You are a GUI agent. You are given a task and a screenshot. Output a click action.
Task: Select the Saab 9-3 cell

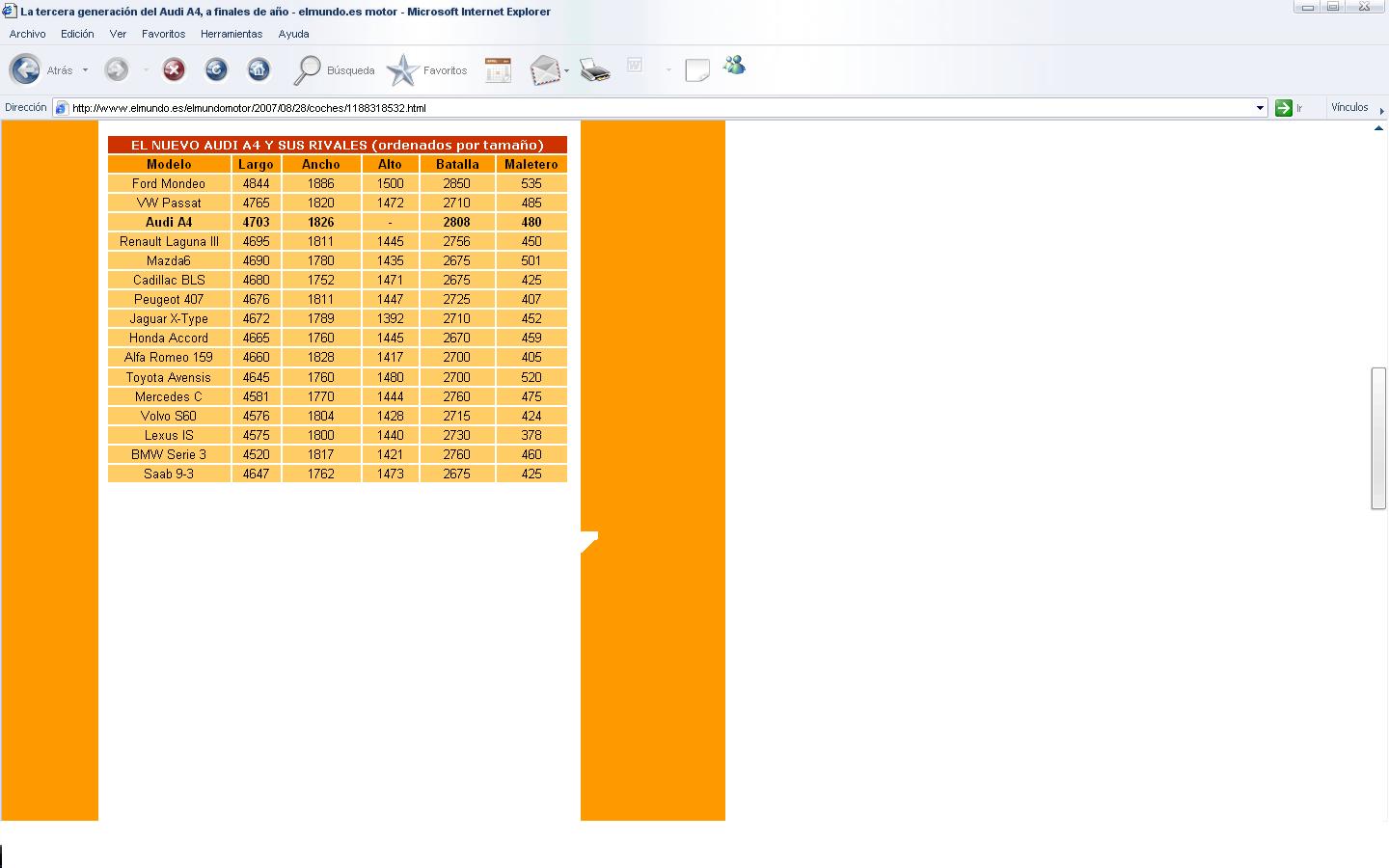(169, 474)
